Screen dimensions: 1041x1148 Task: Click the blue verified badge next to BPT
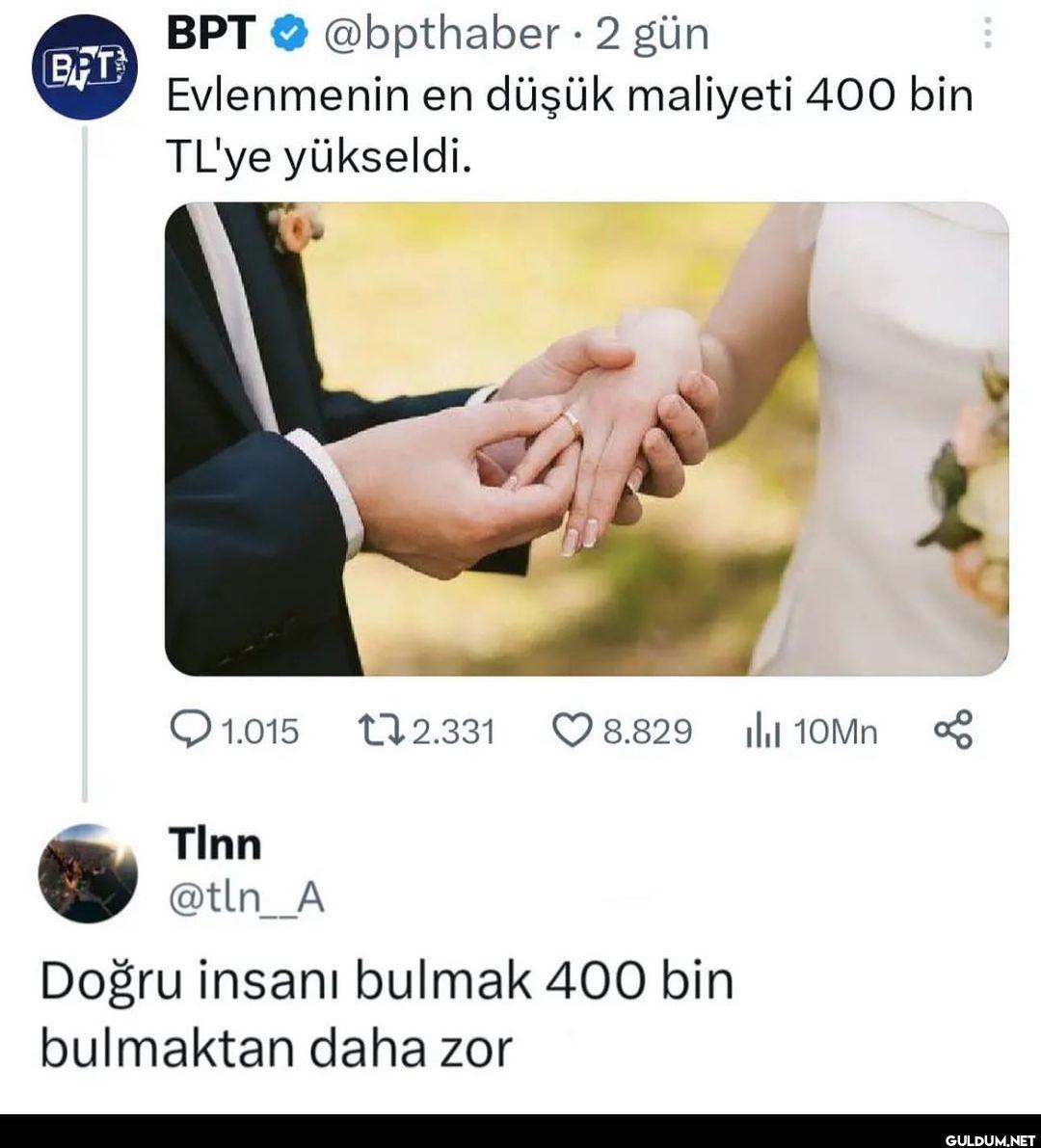pyautogui.click(x=290, y=34)
